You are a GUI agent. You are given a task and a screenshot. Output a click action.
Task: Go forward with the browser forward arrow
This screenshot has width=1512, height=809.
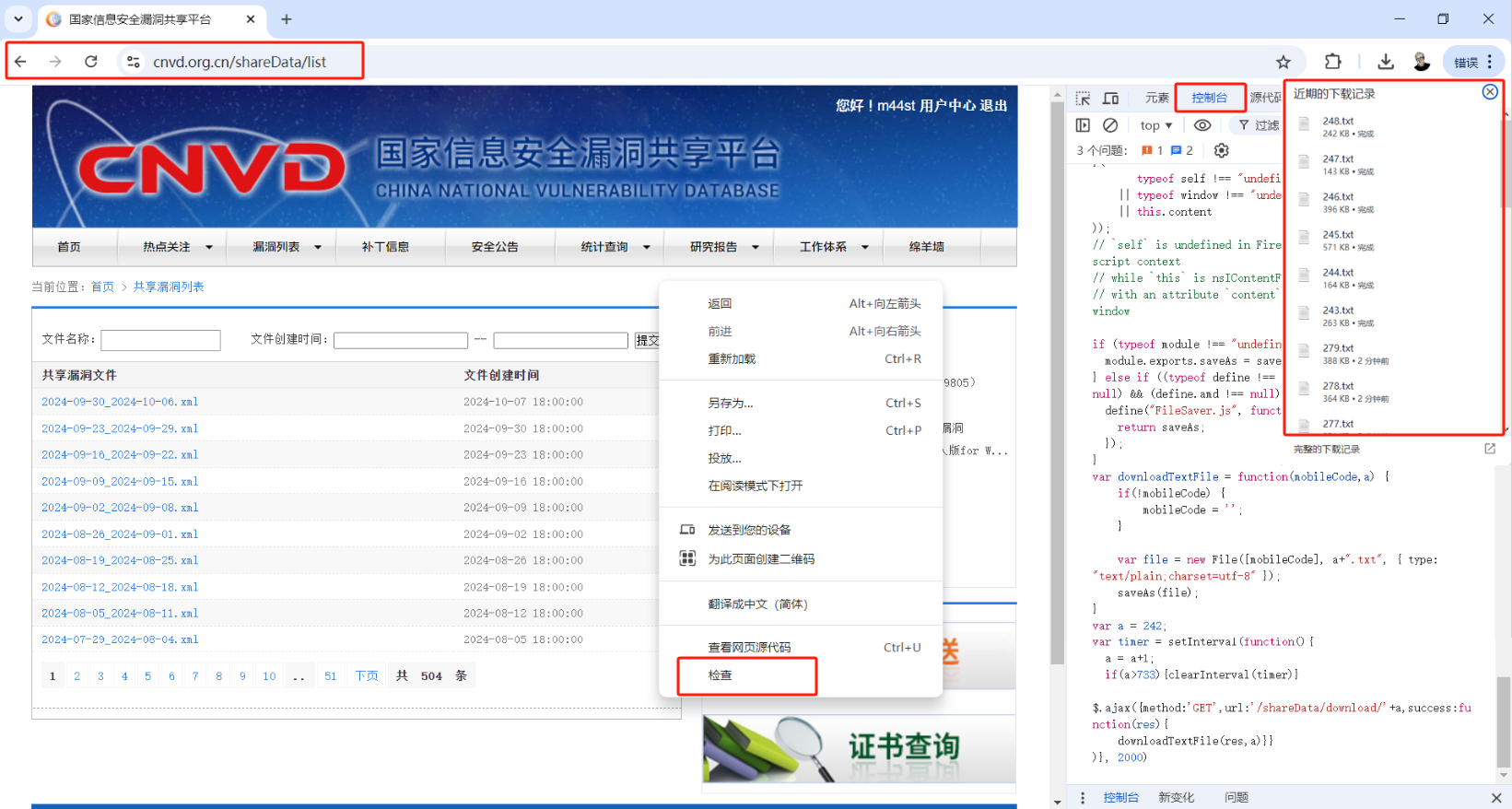point(55,62)
